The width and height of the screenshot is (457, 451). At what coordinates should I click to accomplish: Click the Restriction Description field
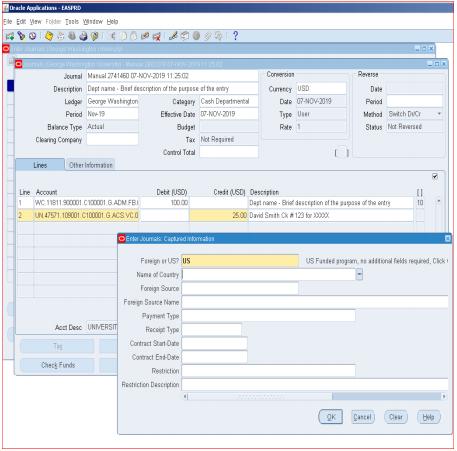click(x=315, y=385)
